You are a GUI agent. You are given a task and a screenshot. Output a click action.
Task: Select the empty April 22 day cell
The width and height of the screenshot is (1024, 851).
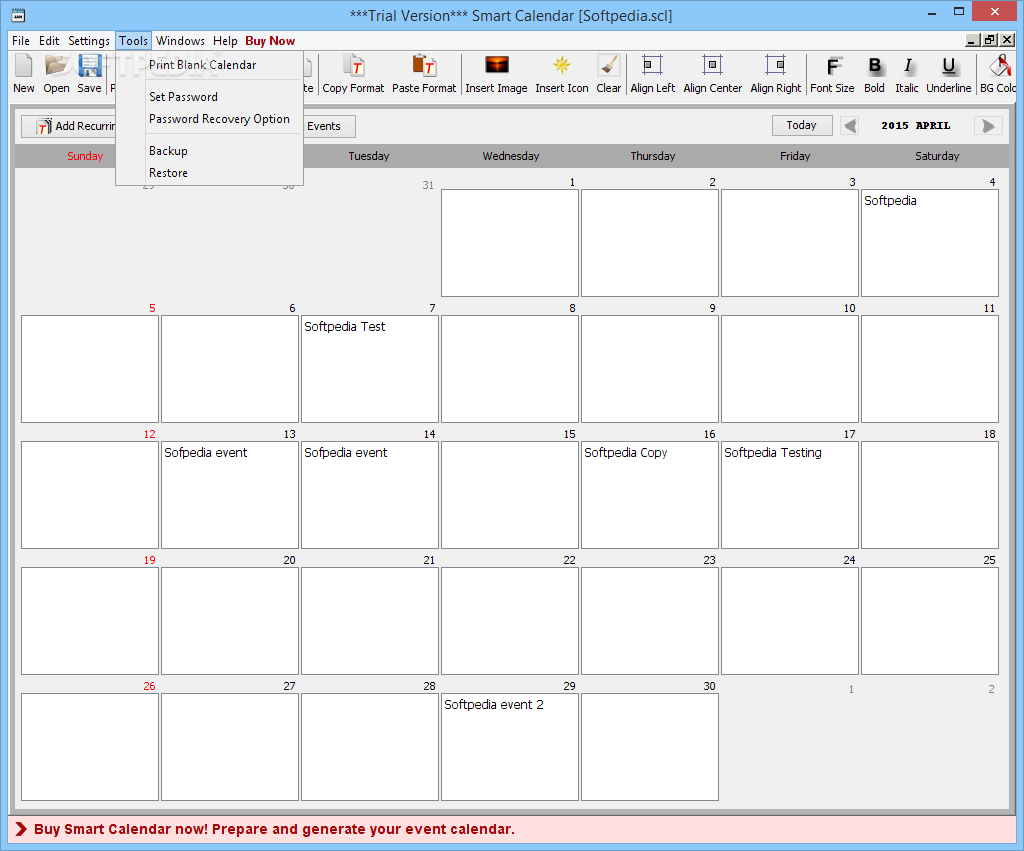[x=510, y=621]
